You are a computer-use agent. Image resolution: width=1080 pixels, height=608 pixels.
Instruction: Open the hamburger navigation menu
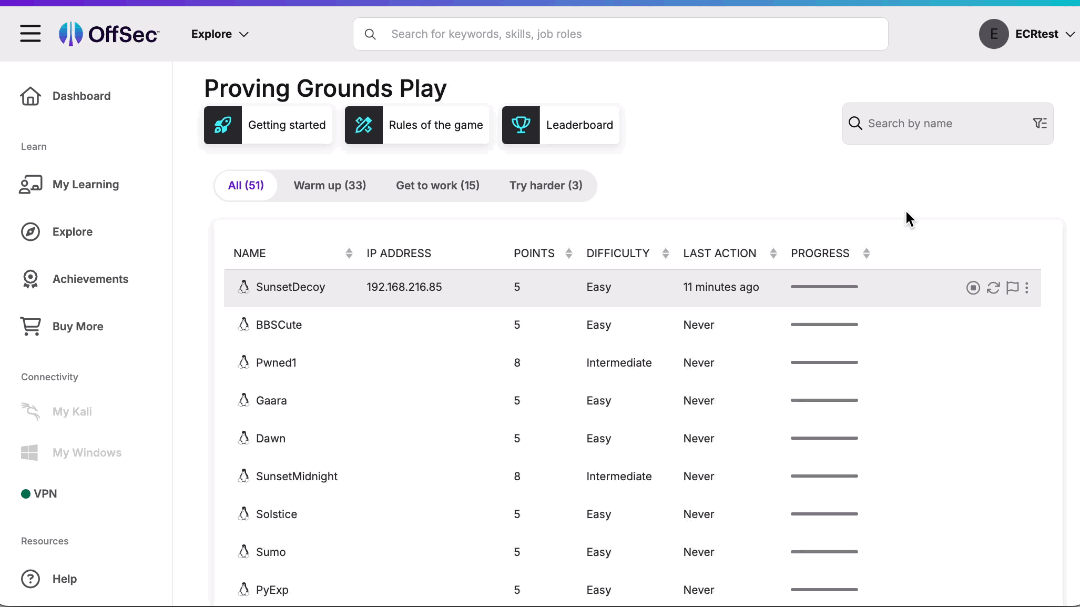(30, 34)
